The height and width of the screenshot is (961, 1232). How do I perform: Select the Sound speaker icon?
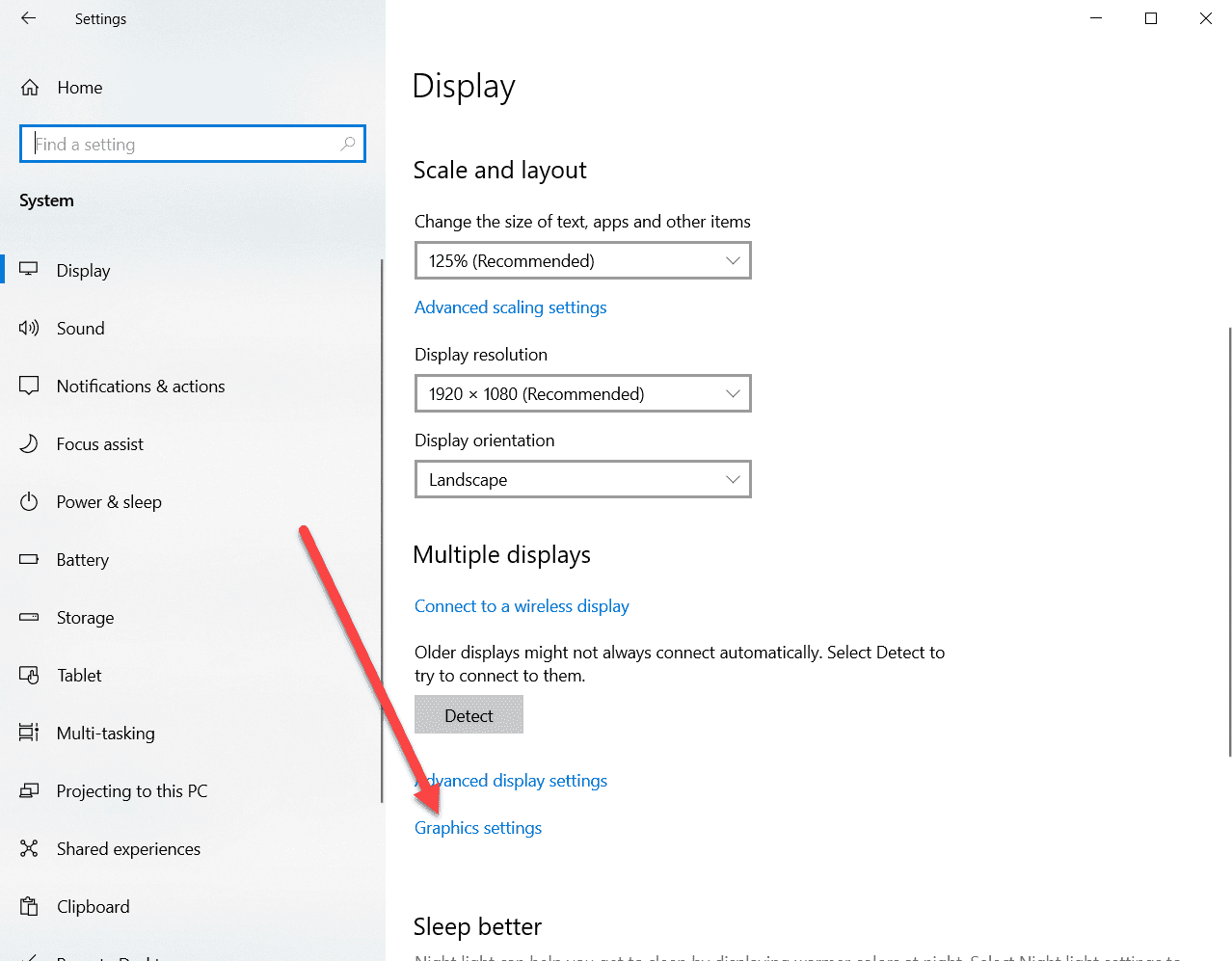[x=29, y=329]
